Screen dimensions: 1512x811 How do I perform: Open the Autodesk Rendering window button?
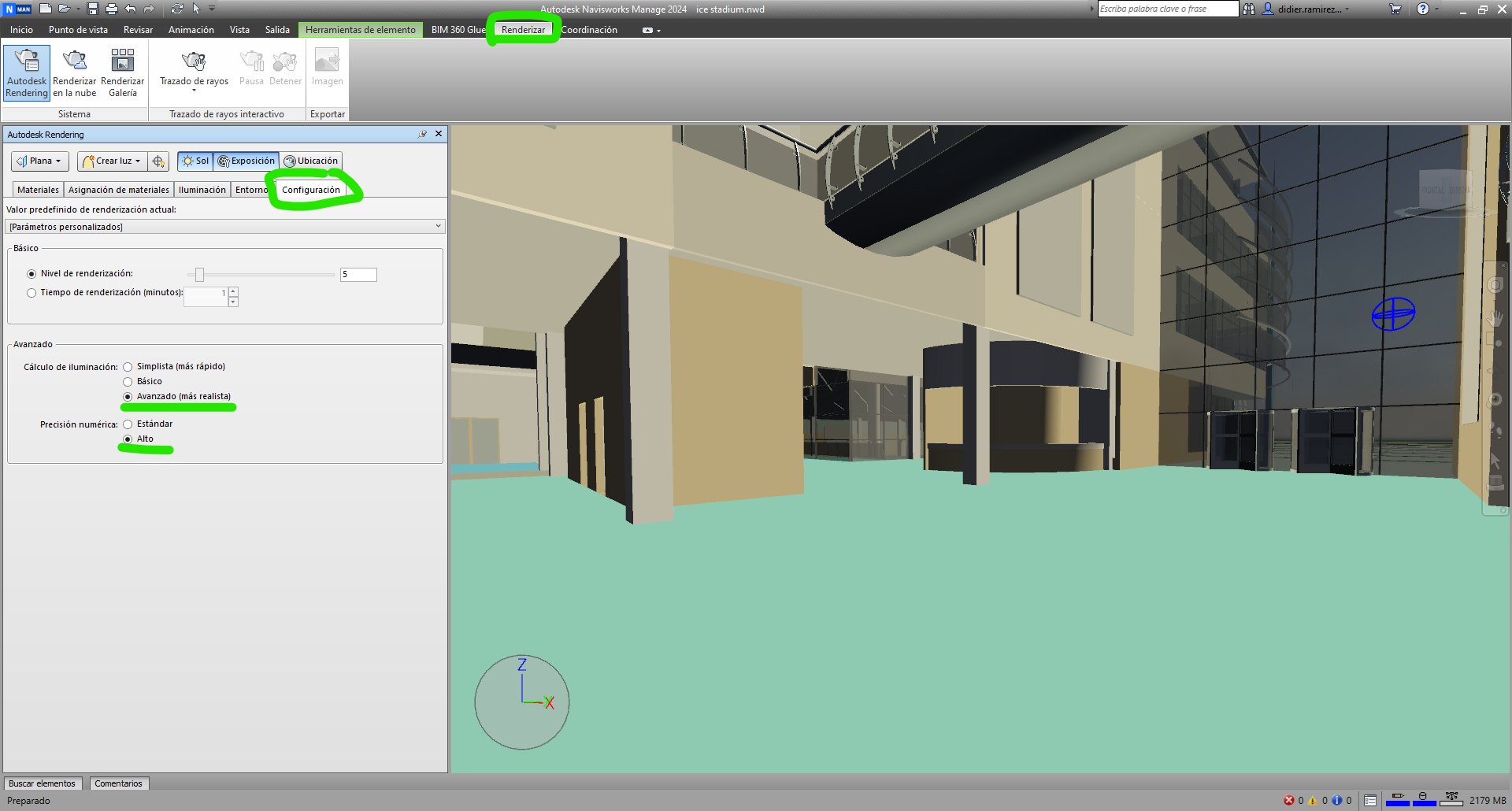27,73
